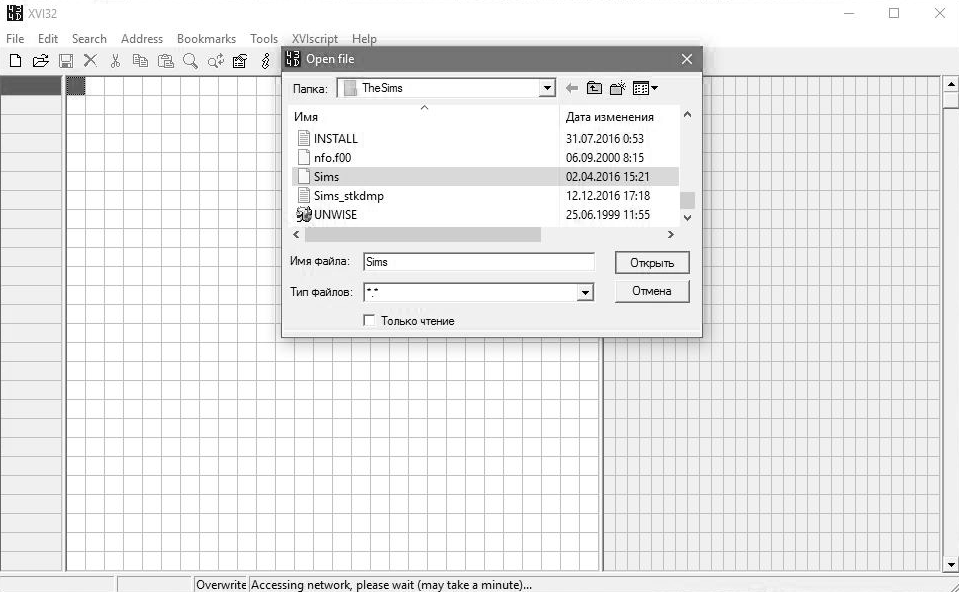
Task: Click the Open file dialog title icon
Action: pos(294,59)
